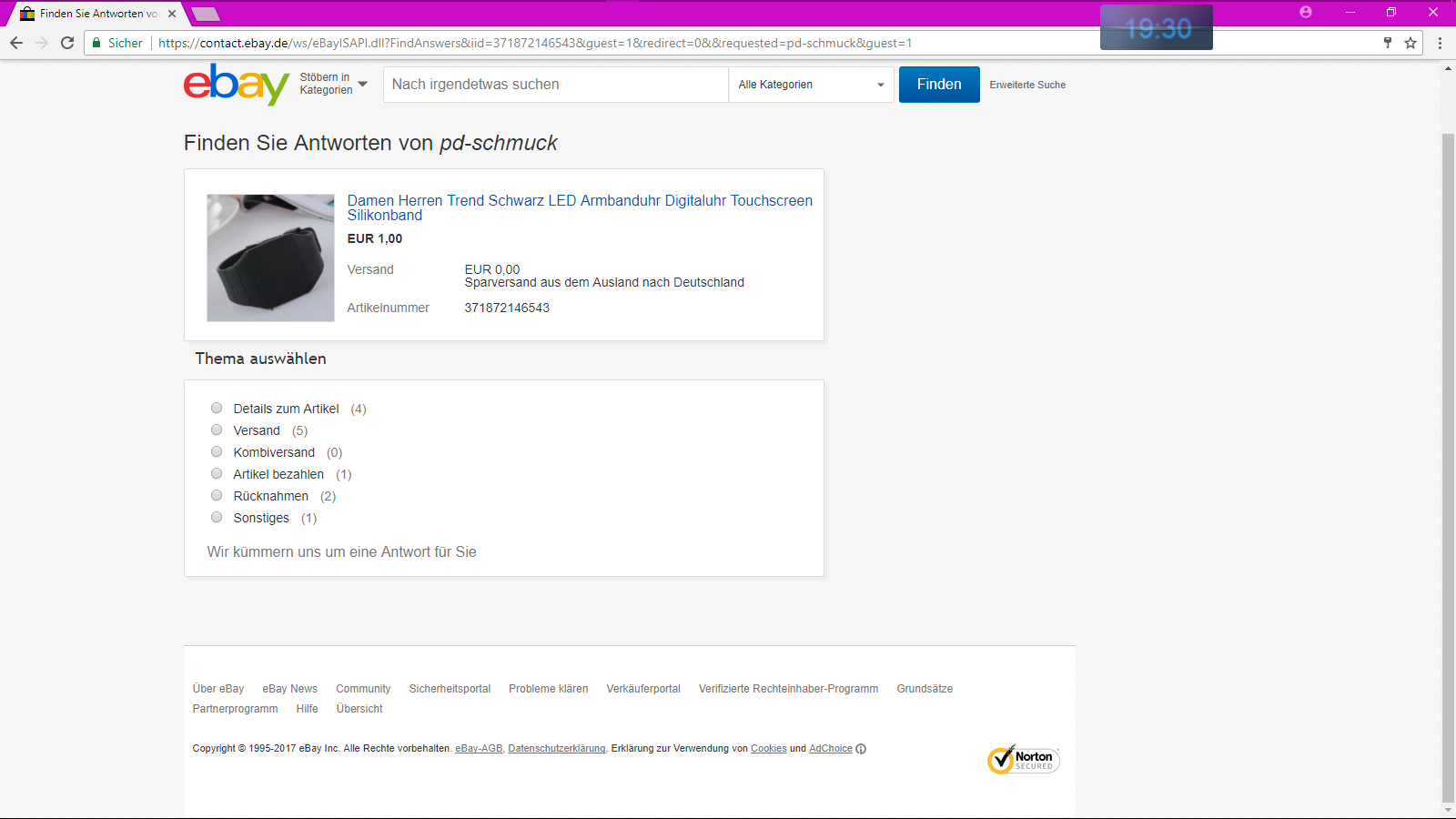Select Details zum Artikel radio option
The height and width of the screenshot is (819, 1456).
coord(217,408)
